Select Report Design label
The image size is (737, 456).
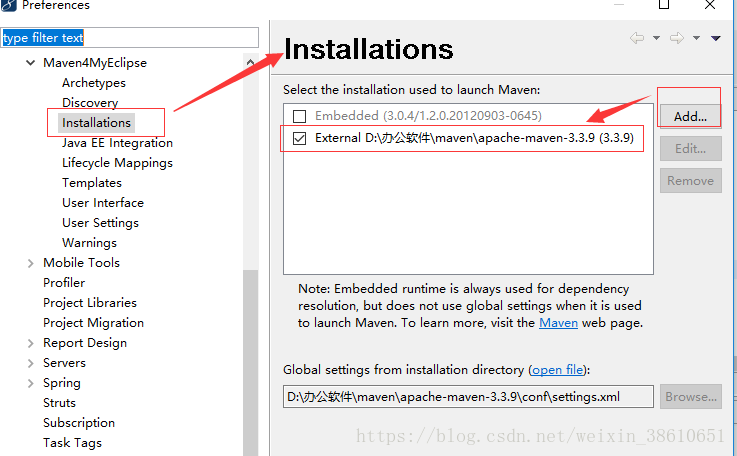85,343
